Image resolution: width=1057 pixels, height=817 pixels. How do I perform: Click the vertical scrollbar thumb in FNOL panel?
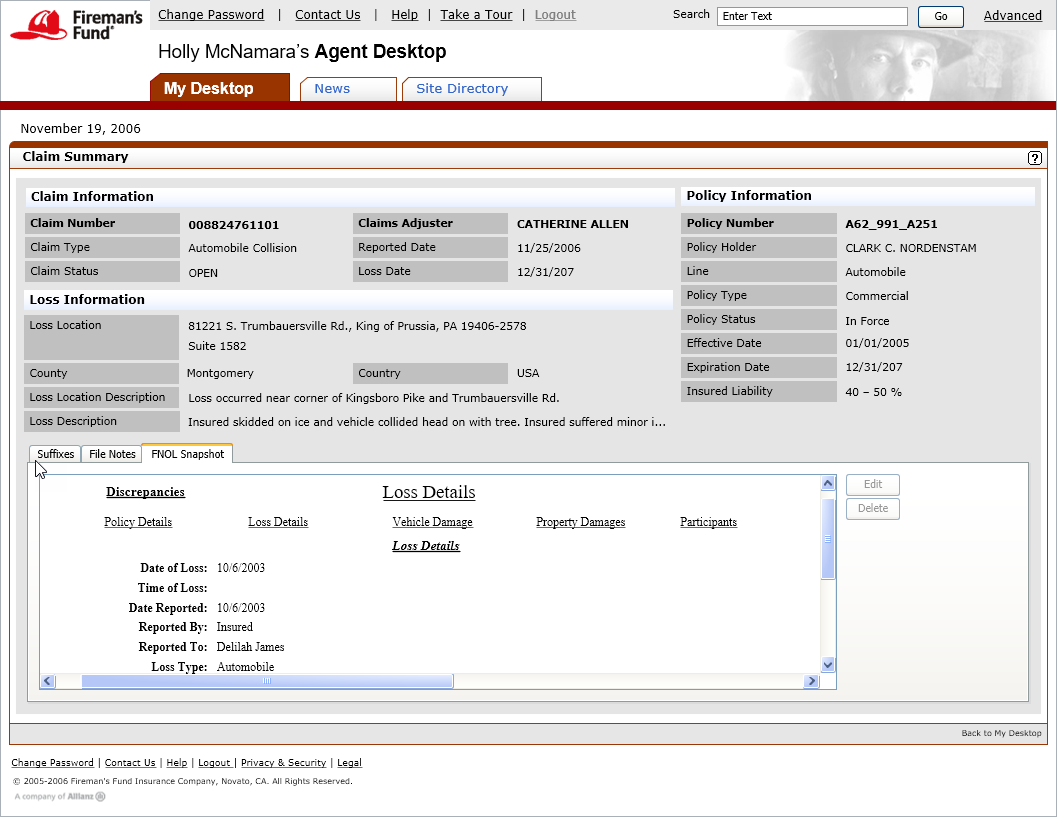click(x=828, y=539)
